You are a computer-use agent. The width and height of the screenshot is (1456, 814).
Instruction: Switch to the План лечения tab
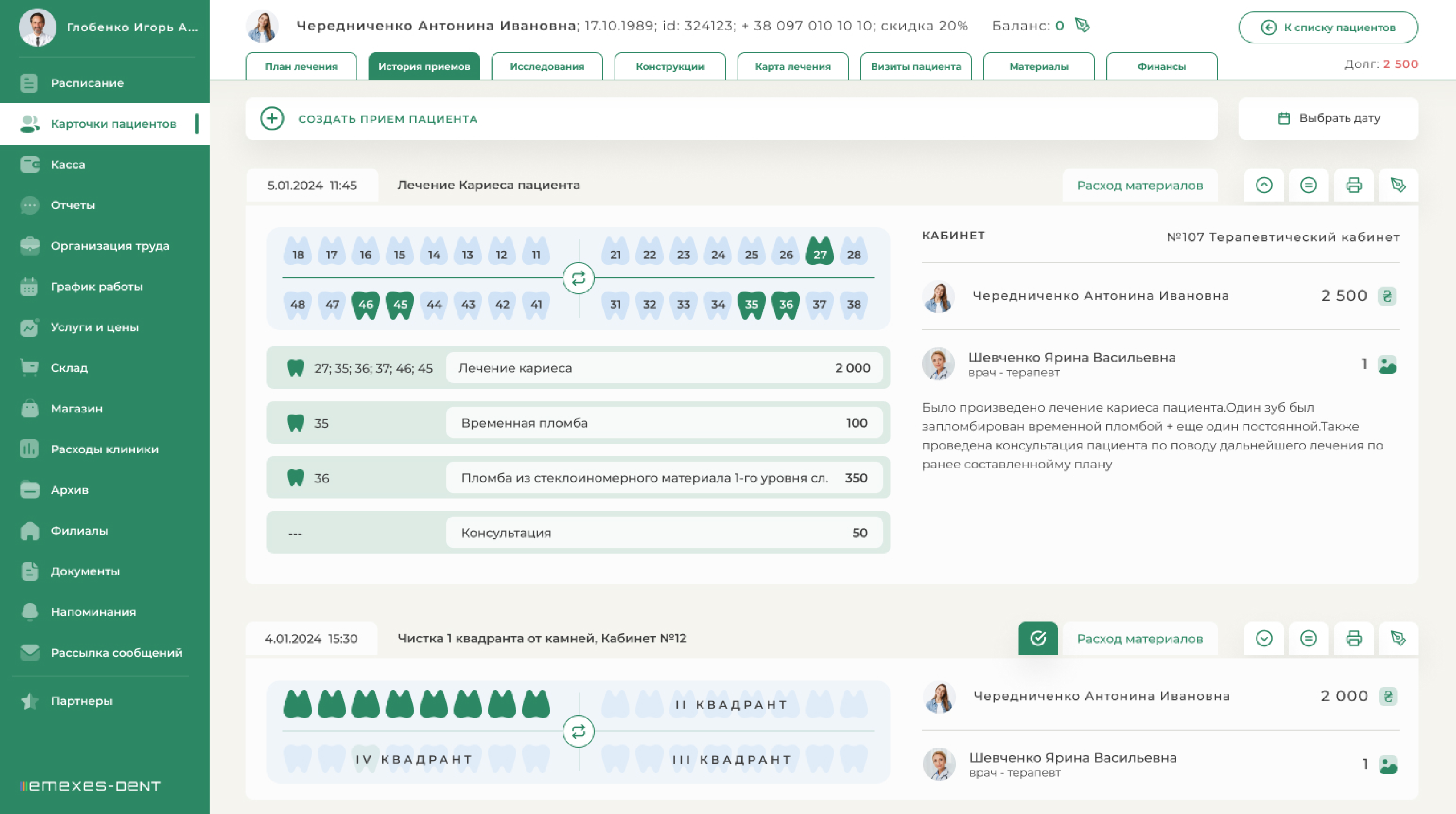(x=301, y=66)
